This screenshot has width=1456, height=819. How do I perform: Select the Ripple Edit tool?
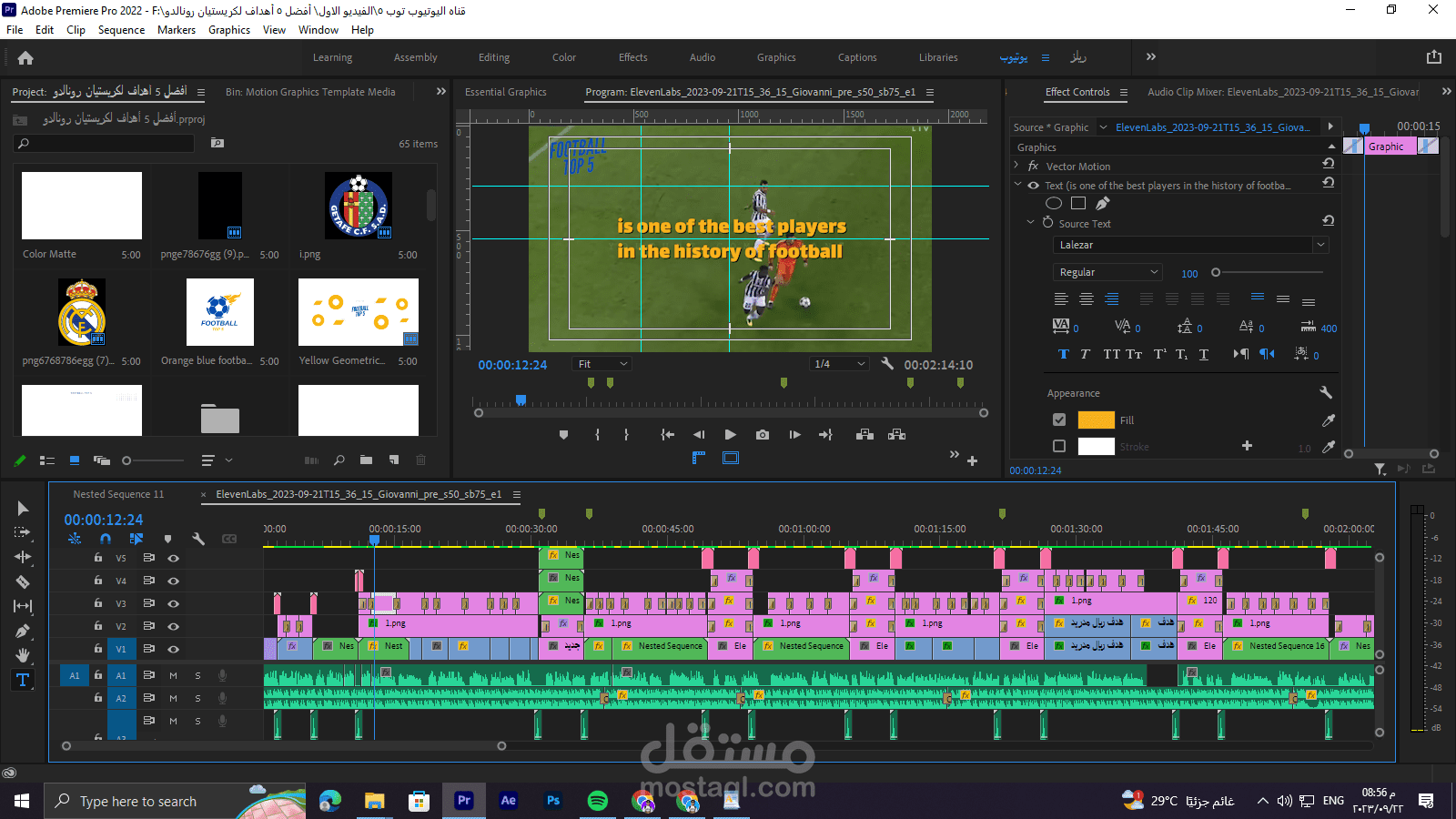(23, 557)
